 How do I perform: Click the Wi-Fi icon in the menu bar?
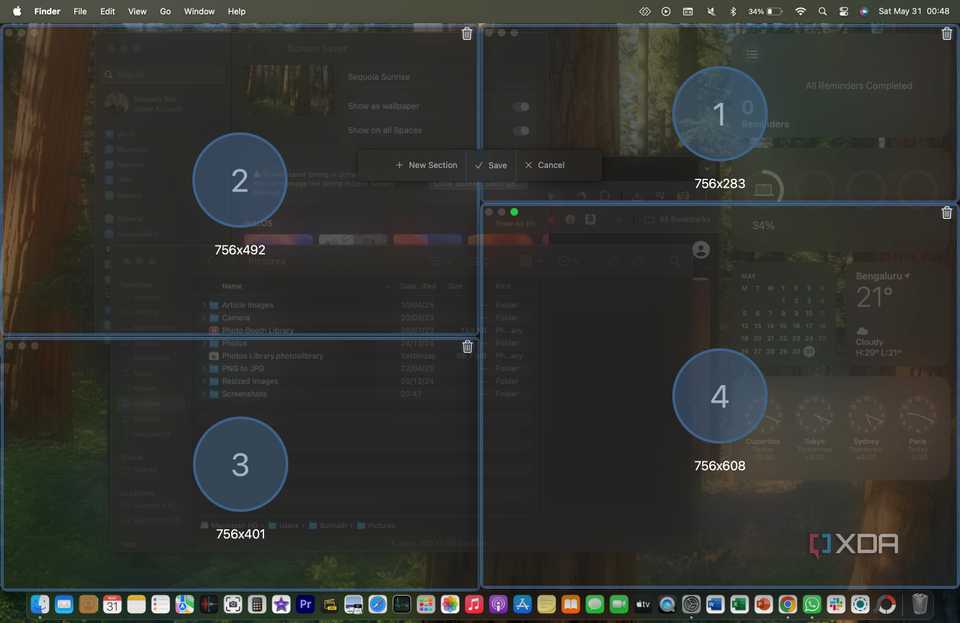(x=800, y=11)
